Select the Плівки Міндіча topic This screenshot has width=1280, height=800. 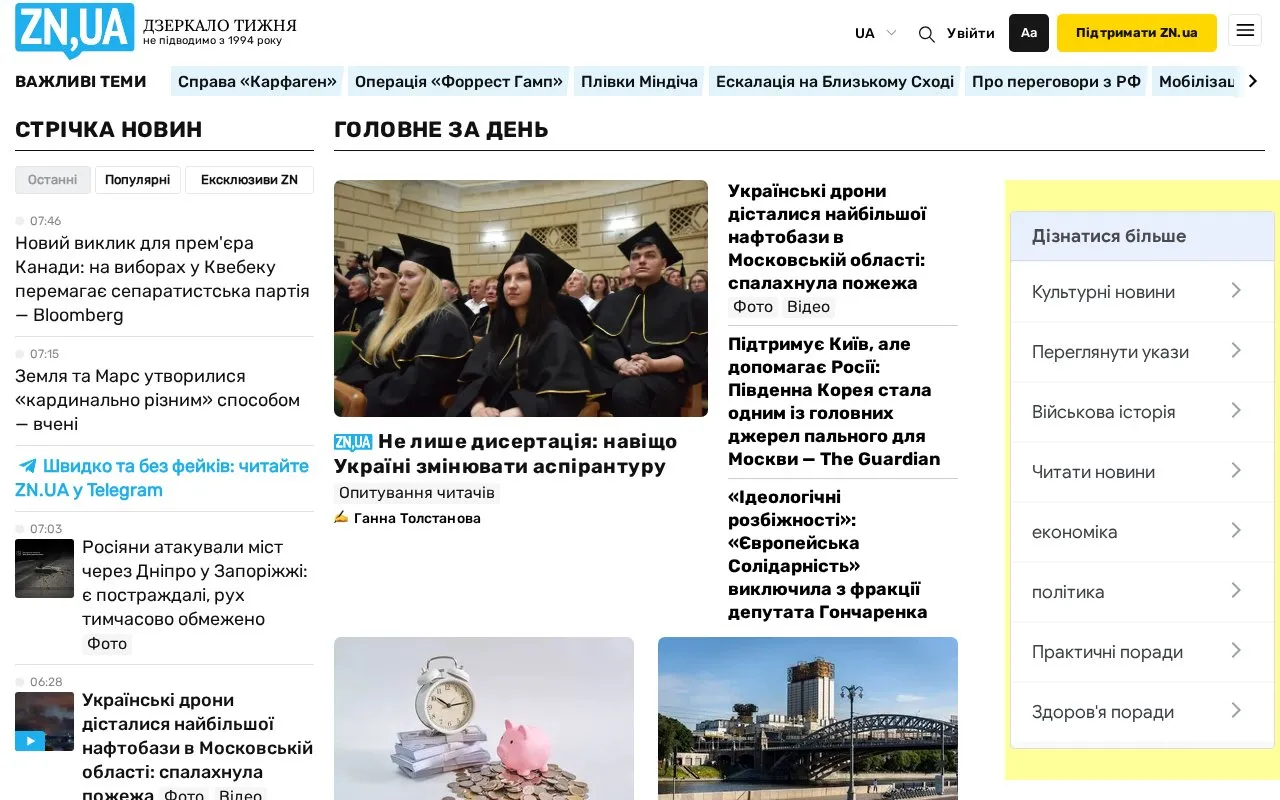coord(639,82)
